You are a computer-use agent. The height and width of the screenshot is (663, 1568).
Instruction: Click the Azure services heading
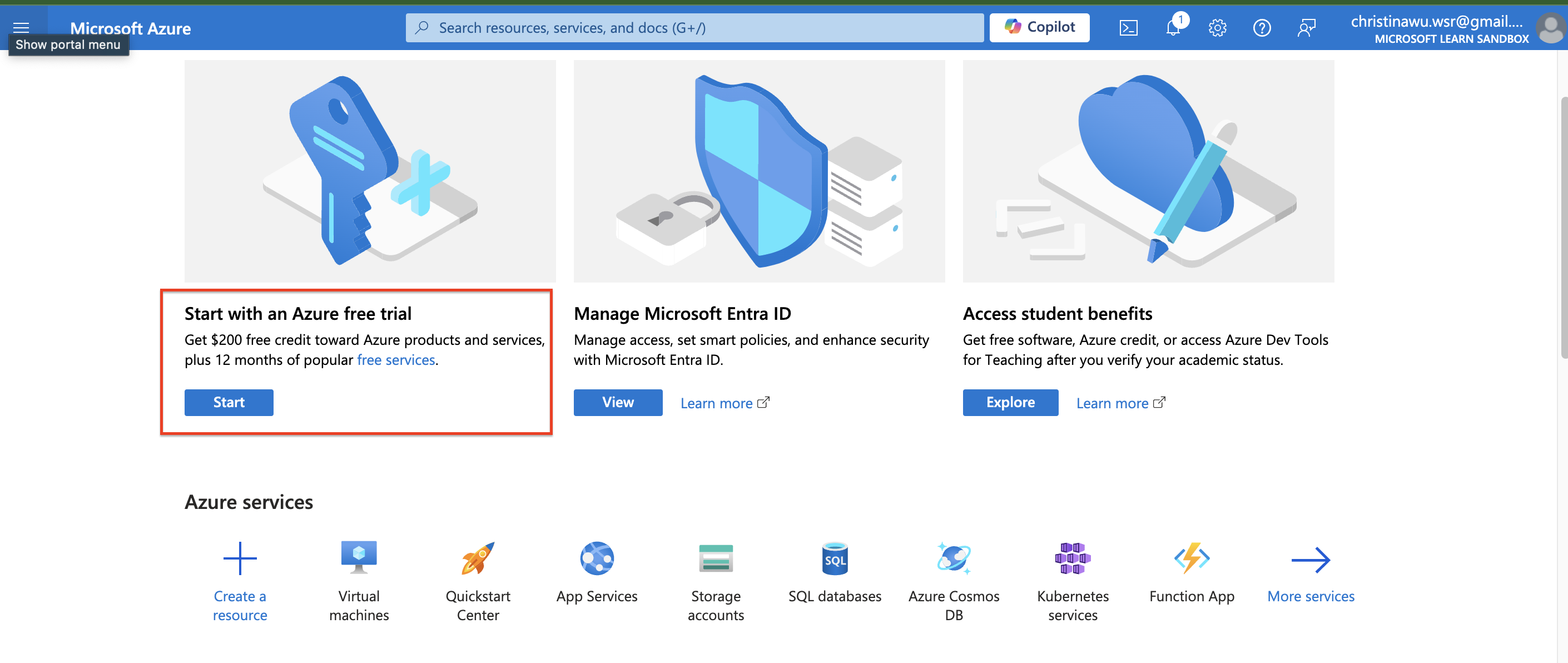tap(249, 502)
